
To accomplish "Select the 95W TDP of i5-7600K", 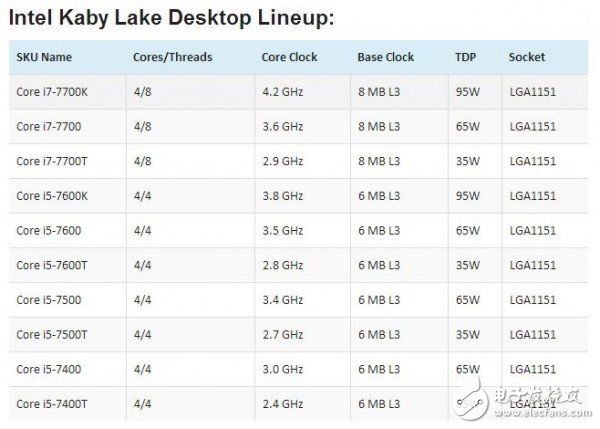I will [x=467, y=196].
